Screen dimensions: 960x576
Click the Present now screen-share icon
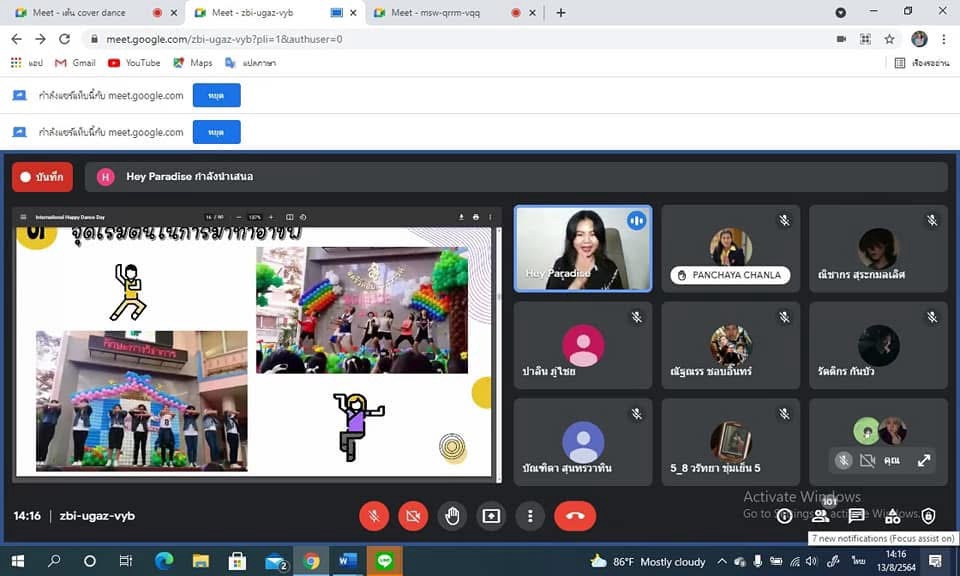pyautogui.click(x=491, y=516)
